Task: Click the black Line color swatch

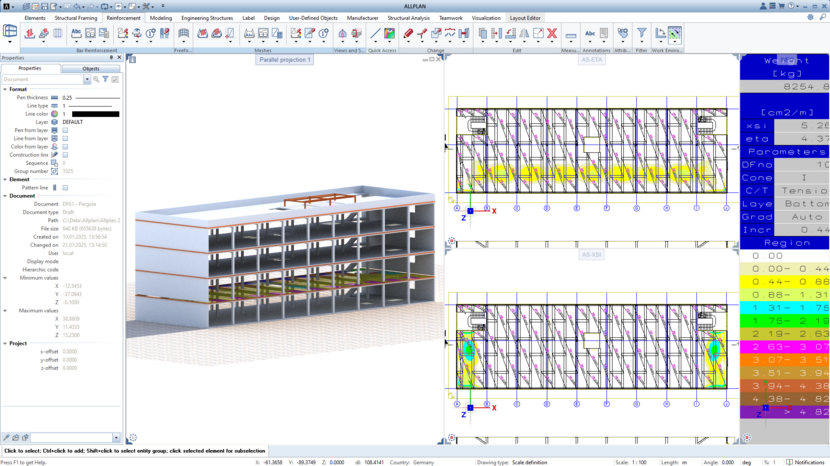Action: [x=95, y=114]
